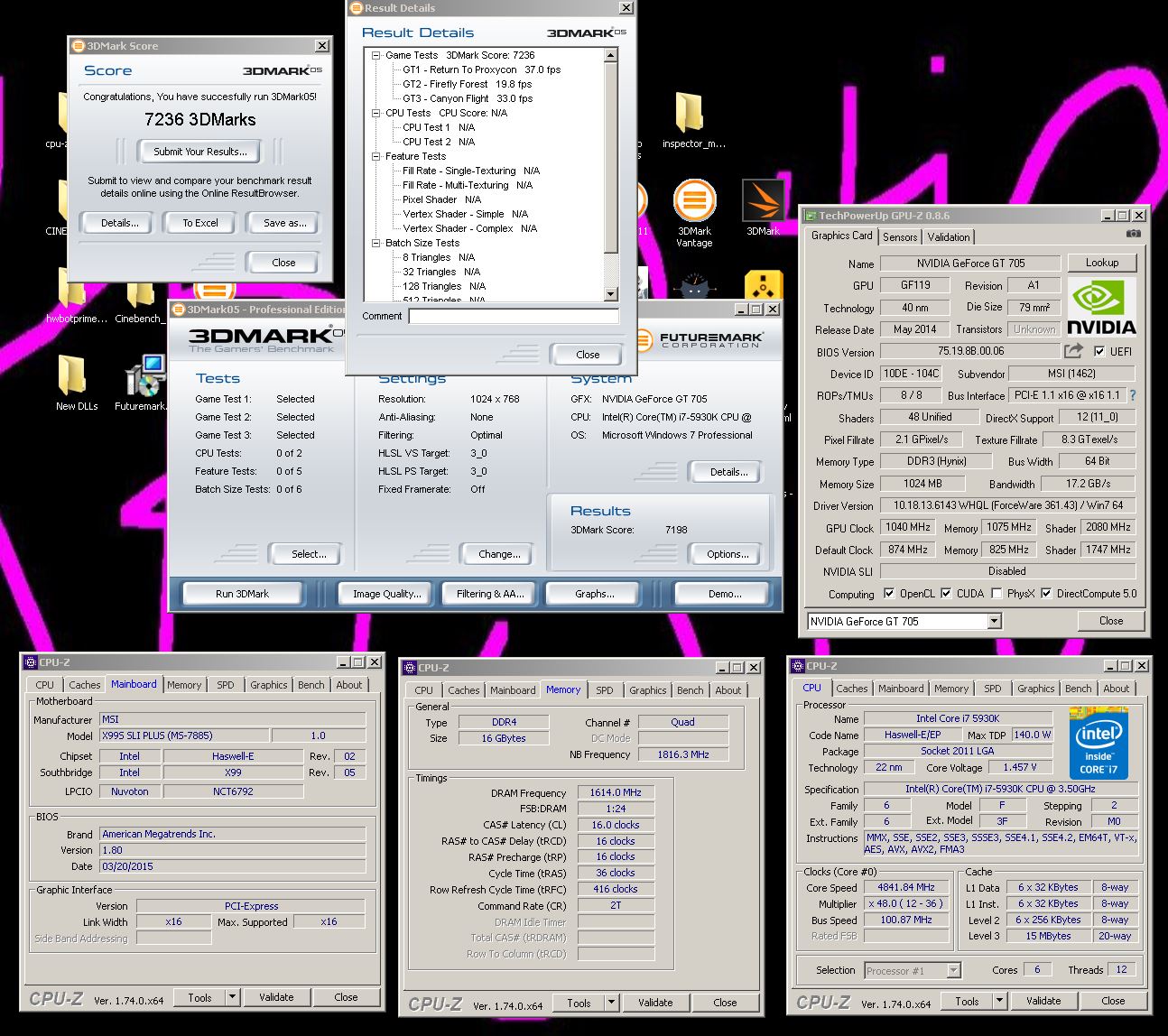
Task: Click the Image Quality... button
Action: [x=387, y=594]
